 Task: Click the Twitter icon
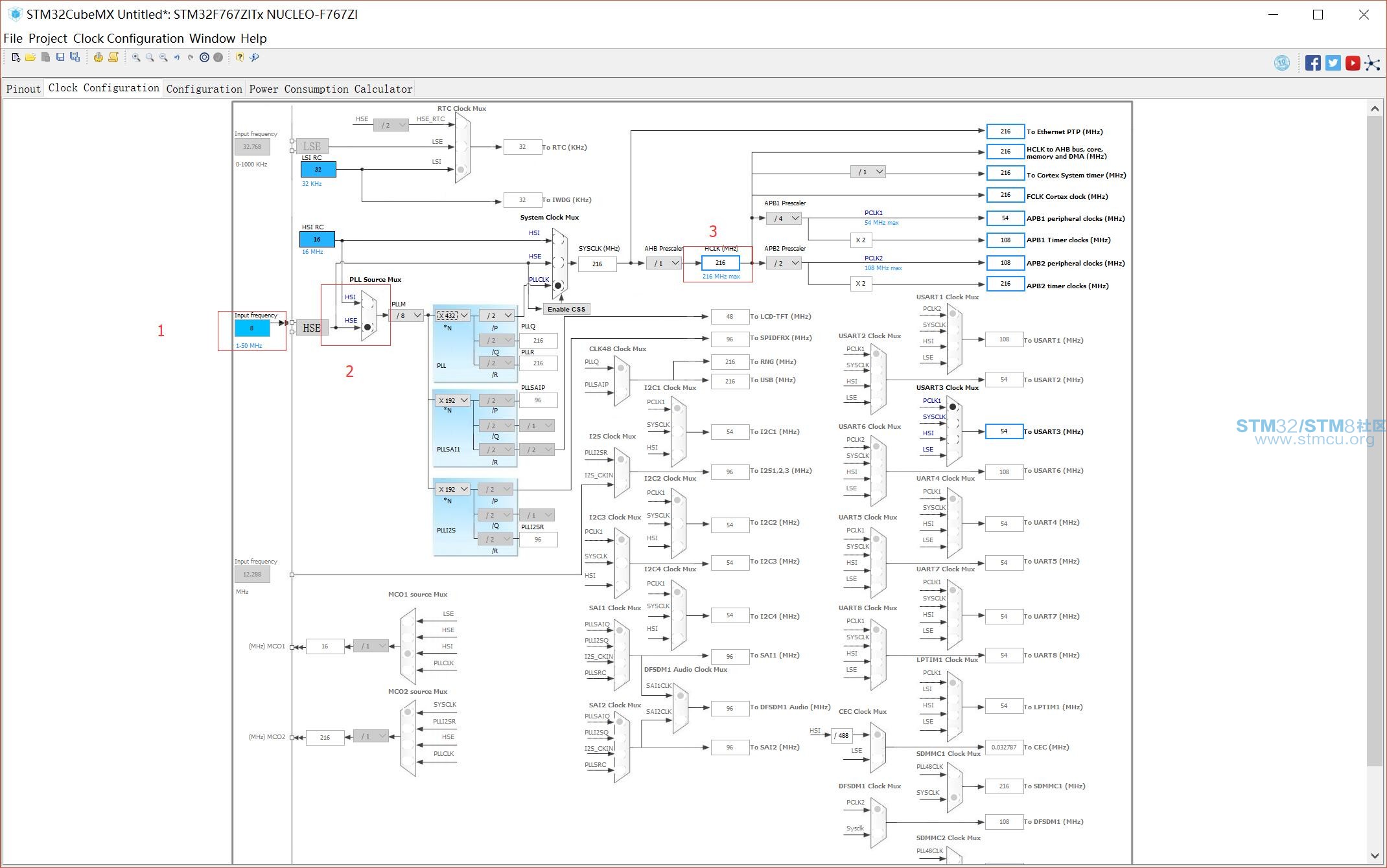point(1333,63)
